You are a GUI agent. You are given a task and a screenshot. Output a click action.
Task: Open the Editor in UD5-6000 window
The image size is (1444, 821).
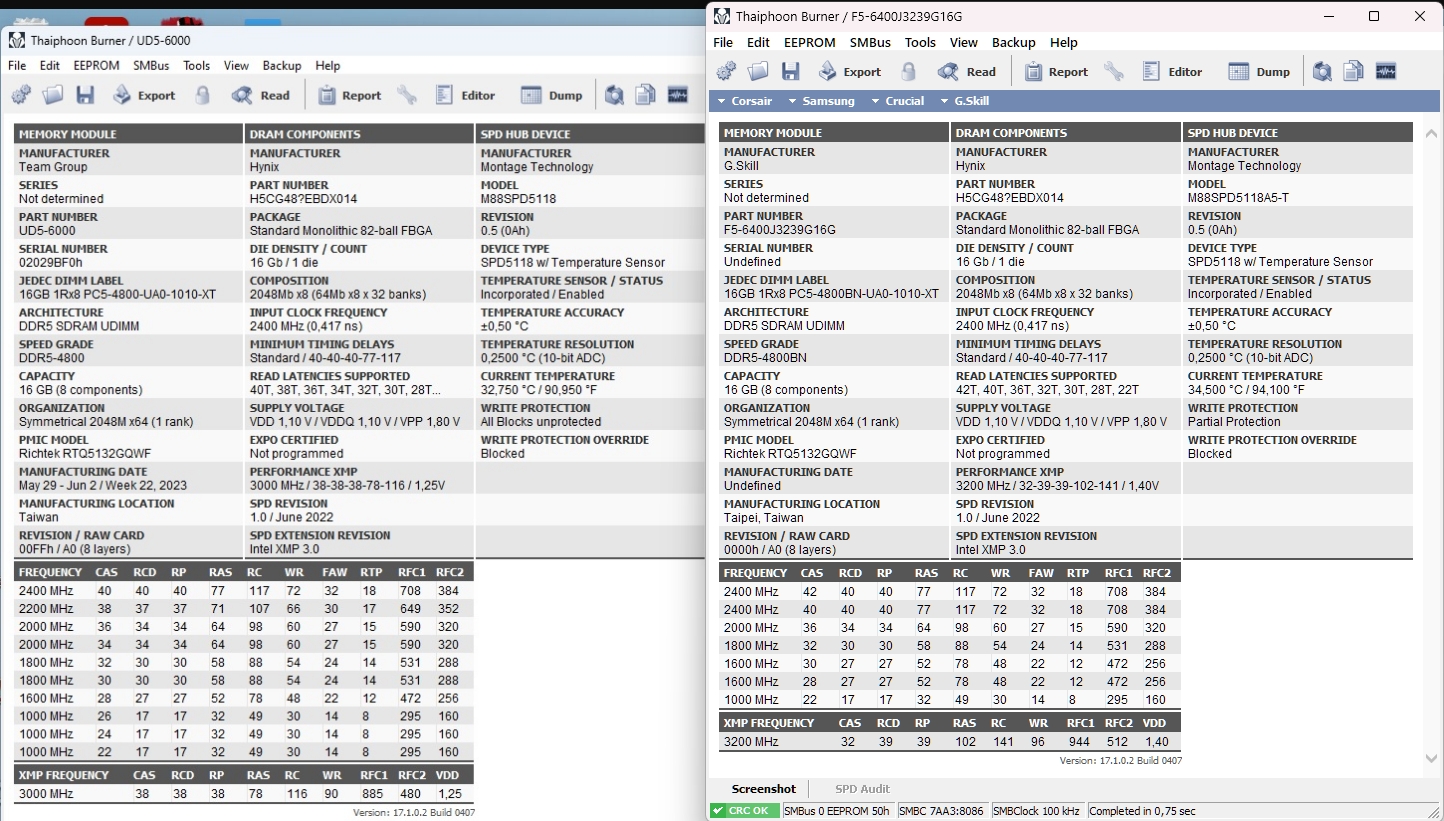coord(465,95)
